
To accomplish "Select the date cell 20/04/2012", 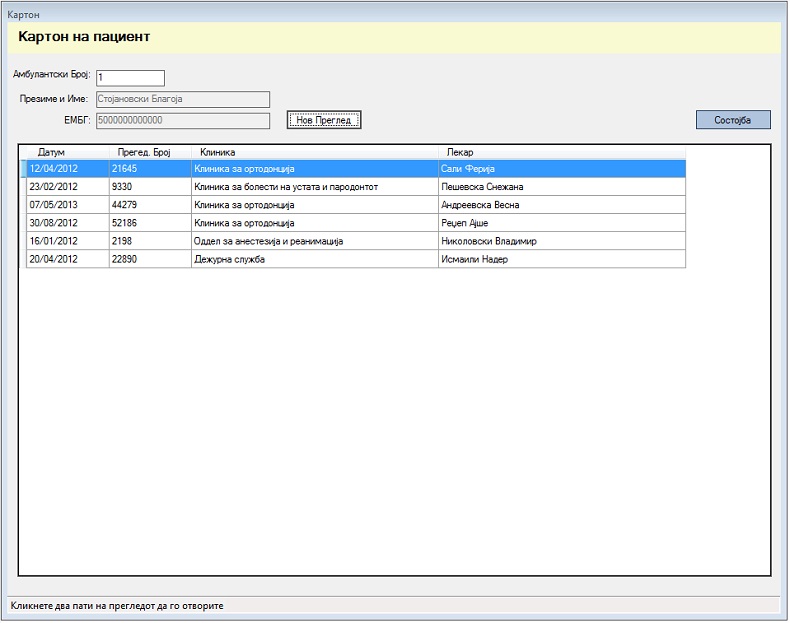I will coord(68,259).
